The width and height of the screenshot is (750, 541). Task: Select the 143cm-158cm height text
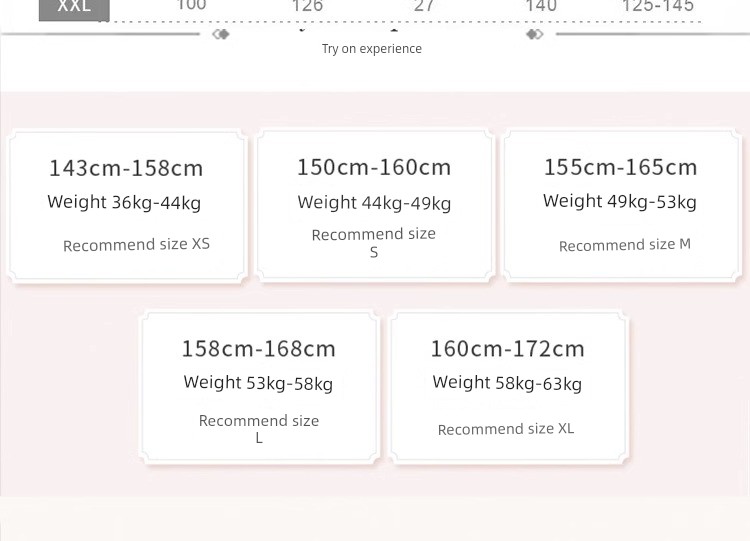coord(126,168)
